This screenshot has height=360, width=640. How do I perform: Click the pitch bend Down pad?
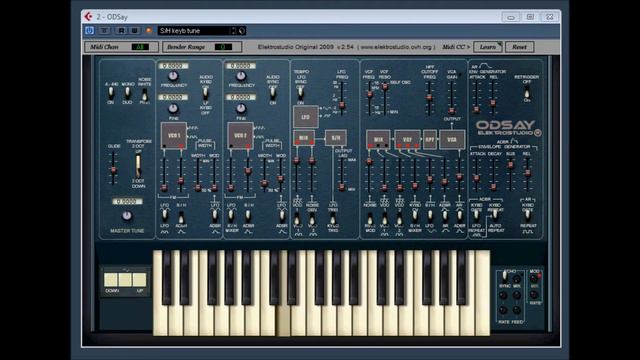pyautogui.click(x=111, y=280)
